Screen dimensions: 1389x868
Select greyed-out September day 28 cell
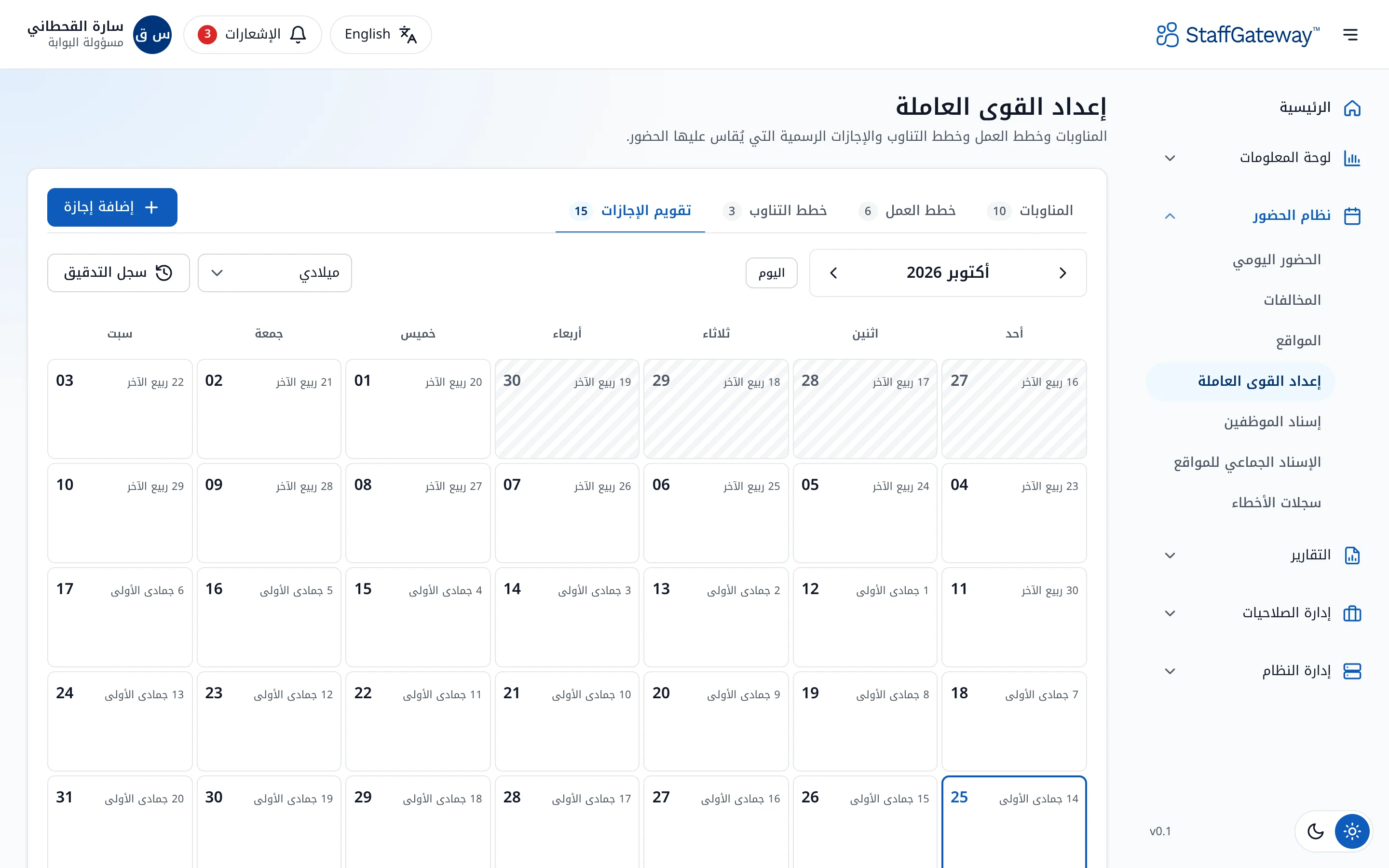865,409
